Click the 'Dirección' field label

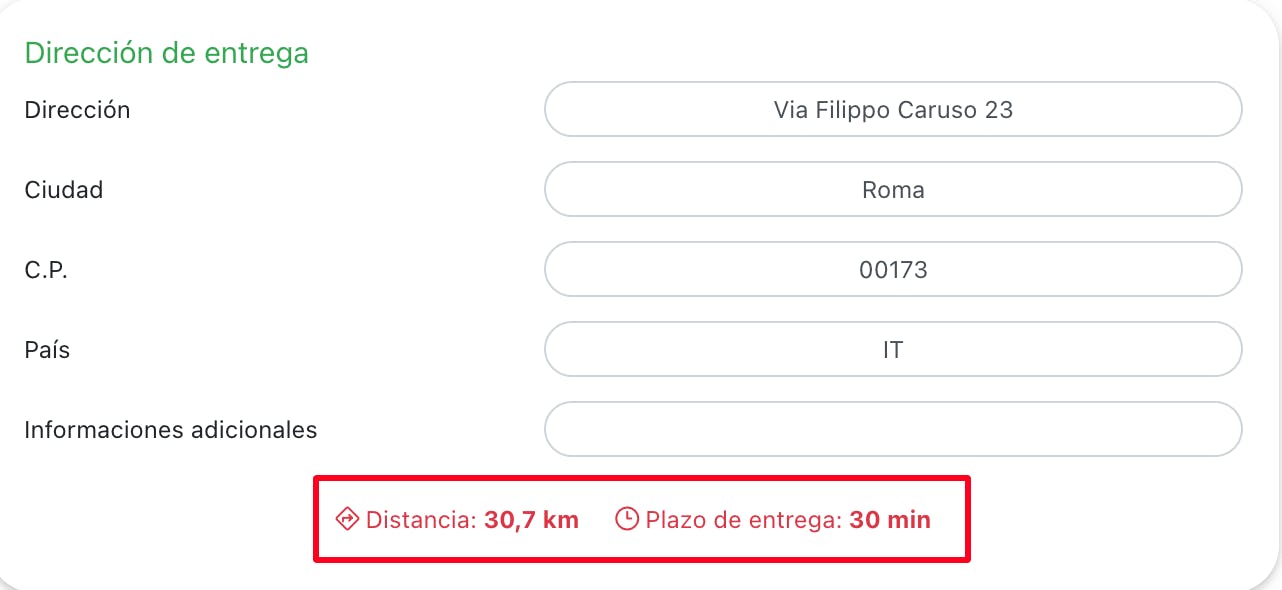pyautogui.click(x=77, y=110)
